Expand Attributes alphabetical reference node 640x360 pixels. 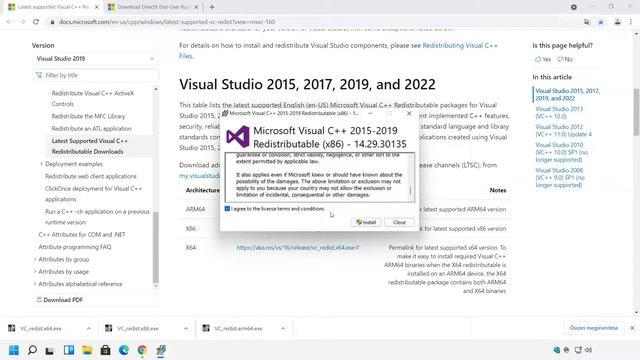pyautogui.click(x=35, y=284)
